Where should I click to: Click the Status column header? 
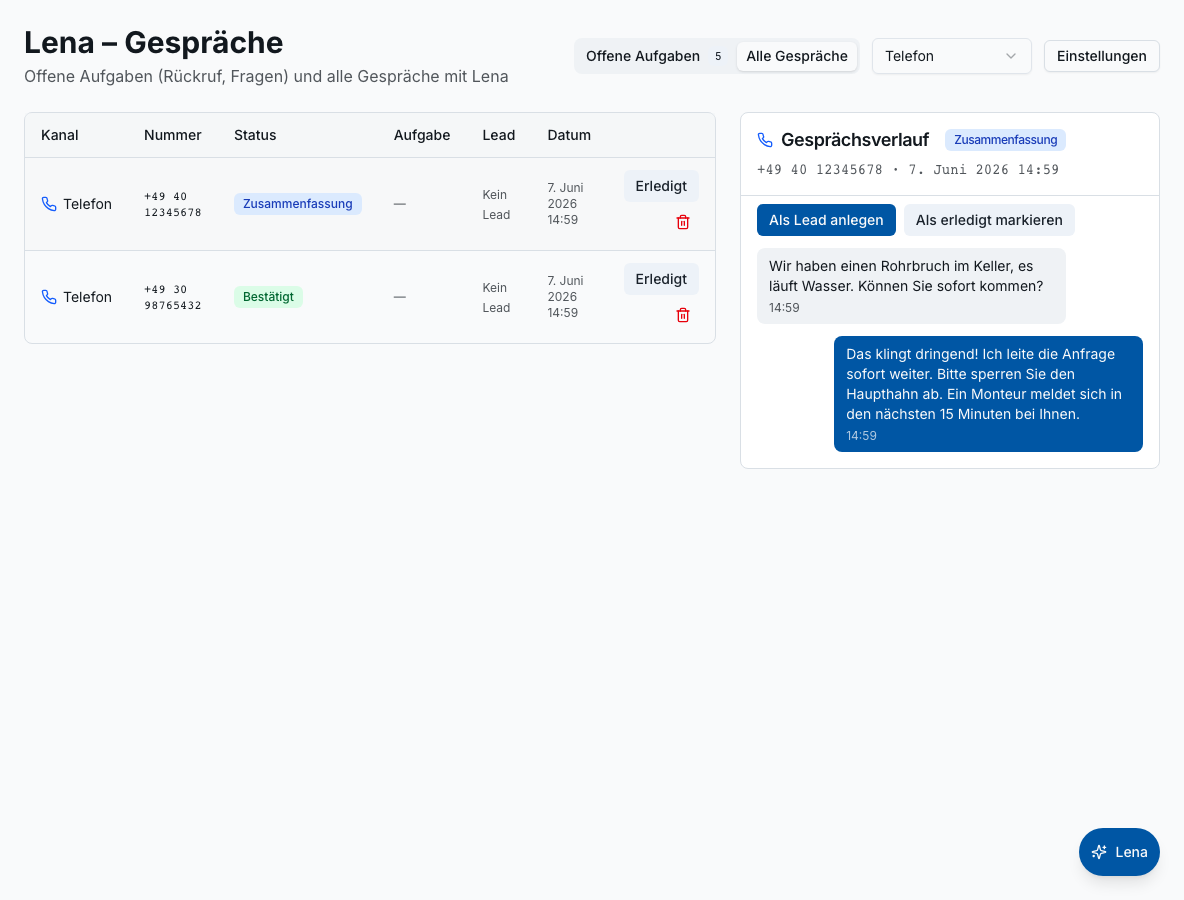(255, 135)
